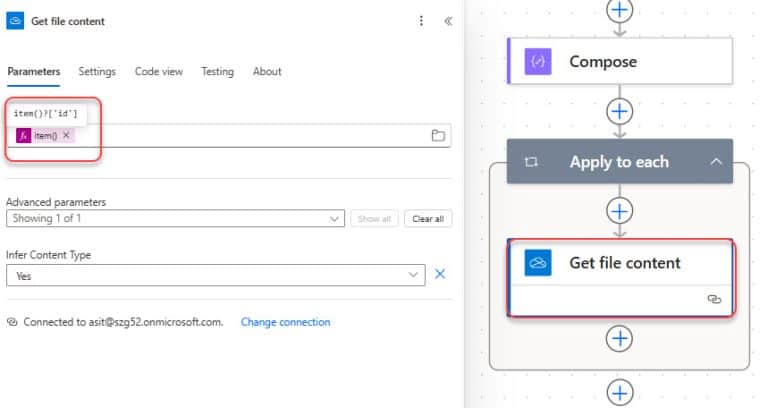The width and height of the screenshot is (768, 408).
Task: Open the About tab
Action: point(267,72)
